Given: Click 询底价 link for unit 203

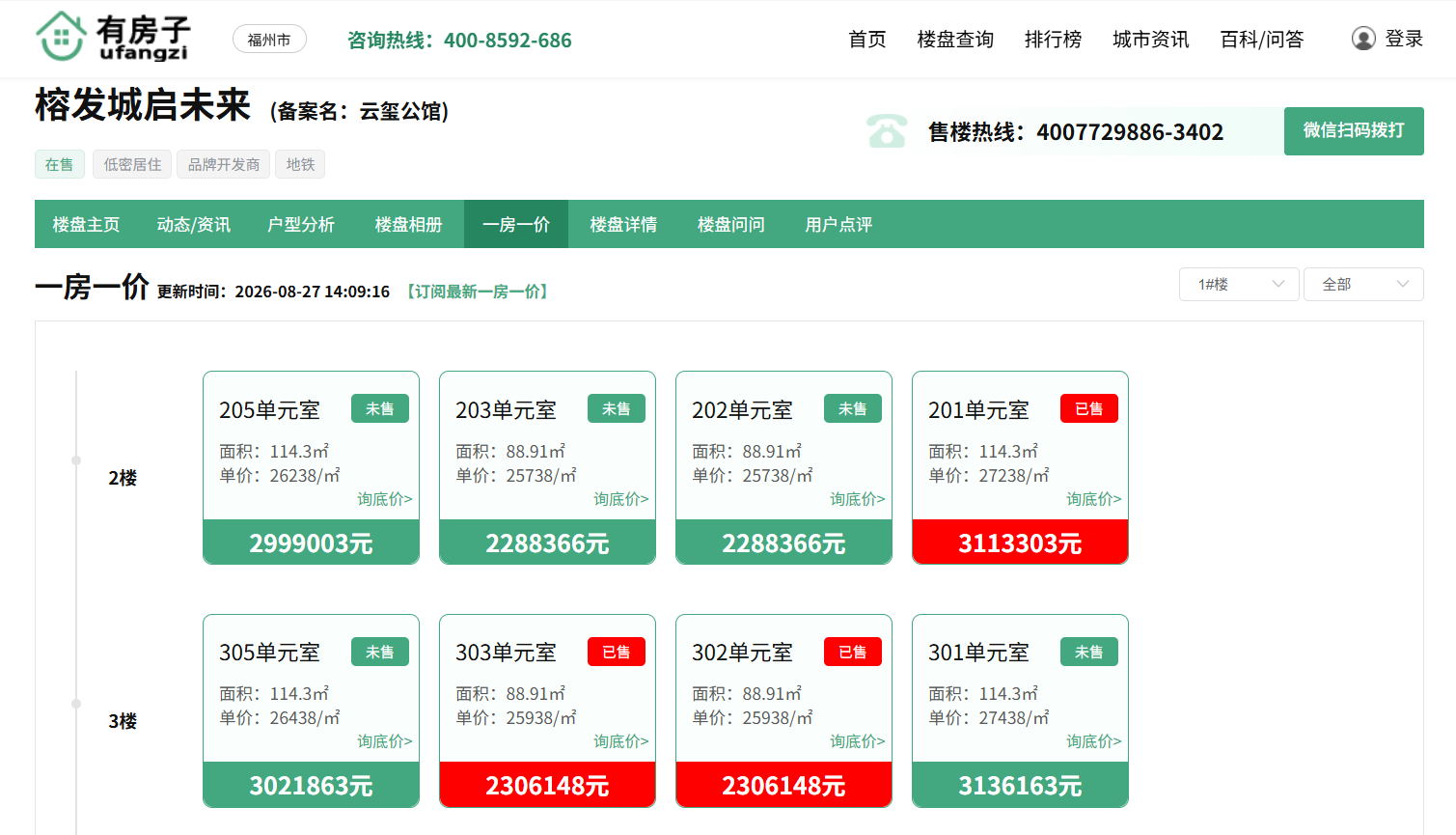Looking at the screenshot, I should 621,499.
